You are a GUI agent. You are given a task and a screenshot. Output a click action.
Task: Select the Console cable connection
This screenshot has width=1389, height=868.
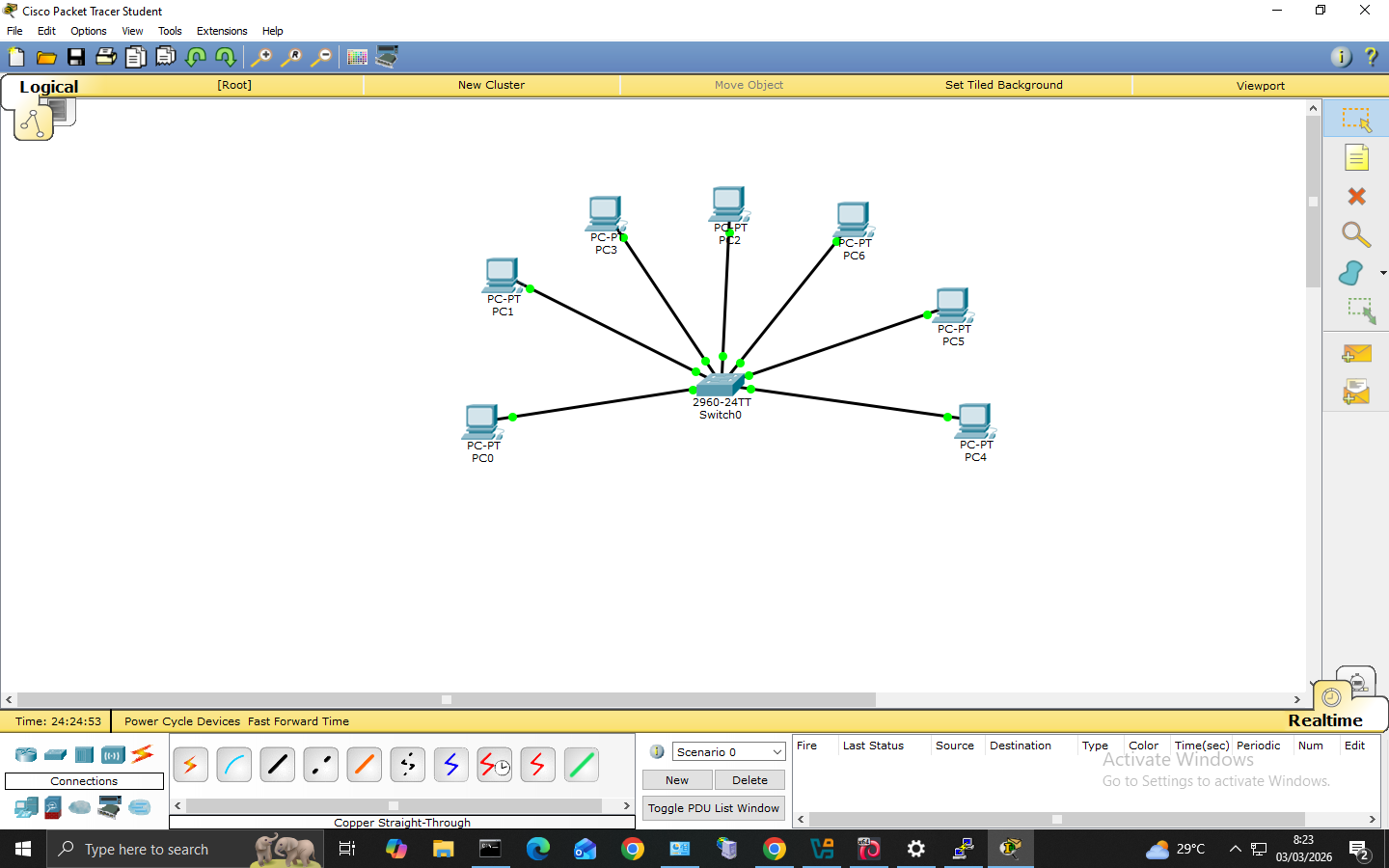pyautogui.click(x=233, y=765)
